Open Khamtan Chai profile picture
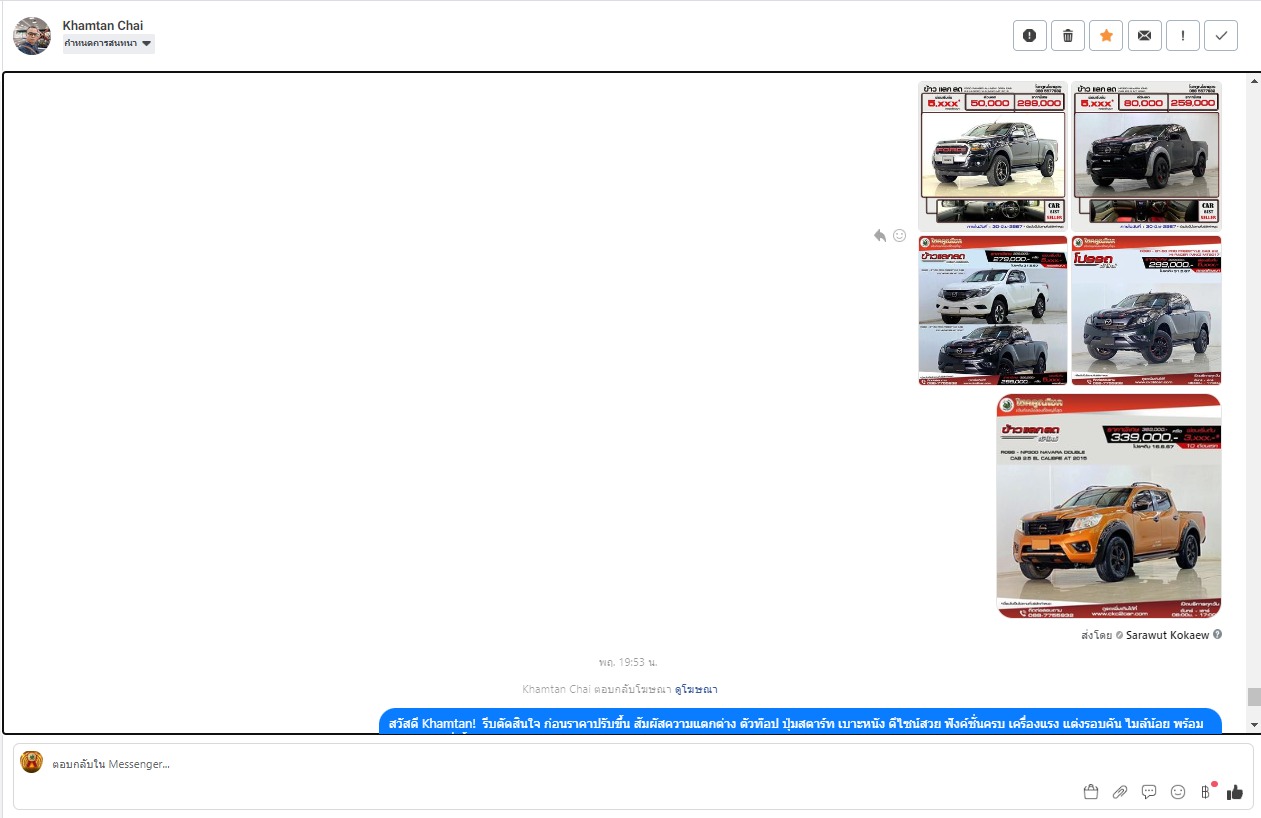This screenshot has height=818, width=1261. [32, 36]
